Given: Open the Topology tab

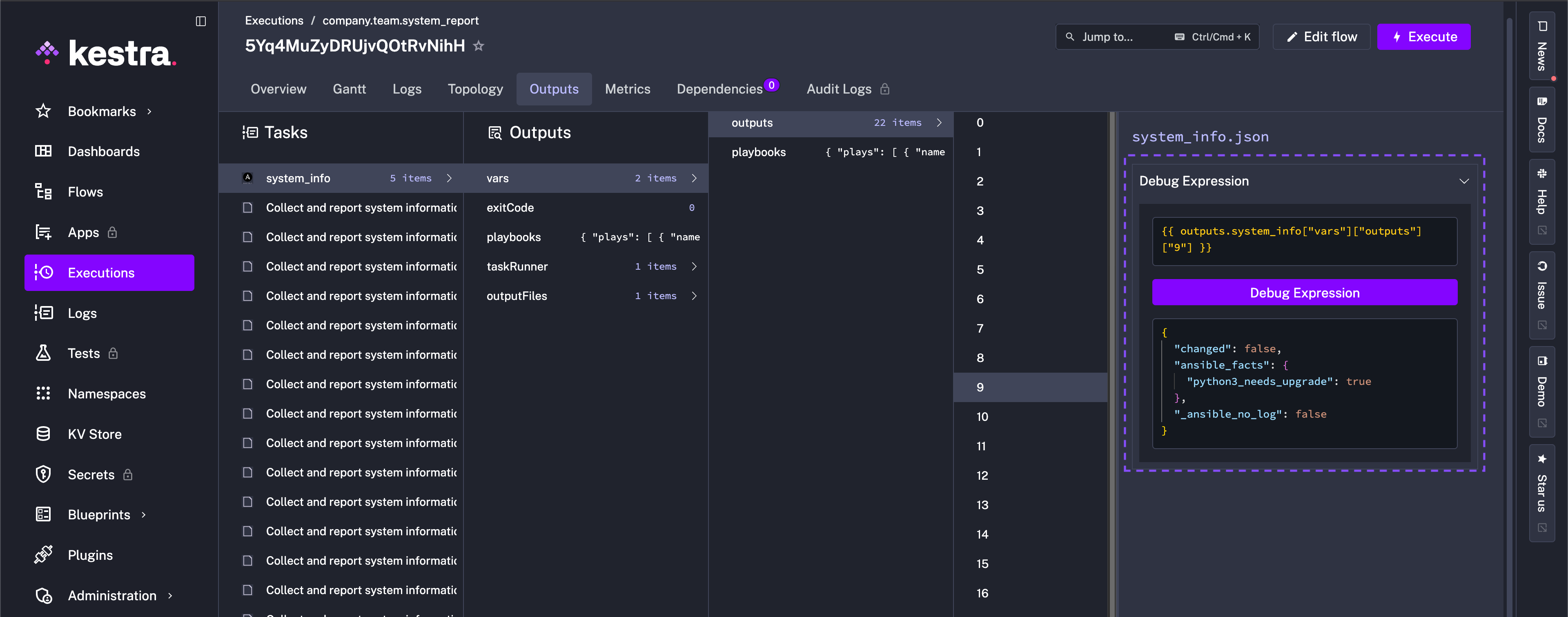Looking at the screenshot, I should click(x=475, y=89).
